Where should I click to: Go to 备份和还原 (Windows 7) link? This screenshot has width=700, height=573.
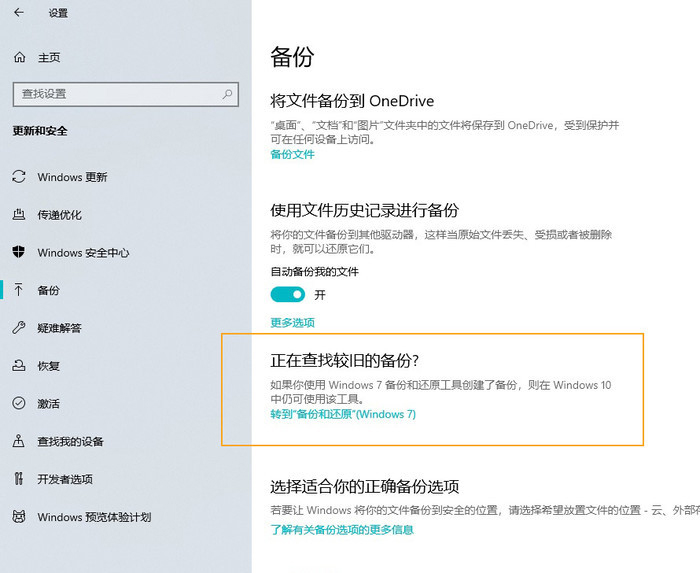click(342, 414)
